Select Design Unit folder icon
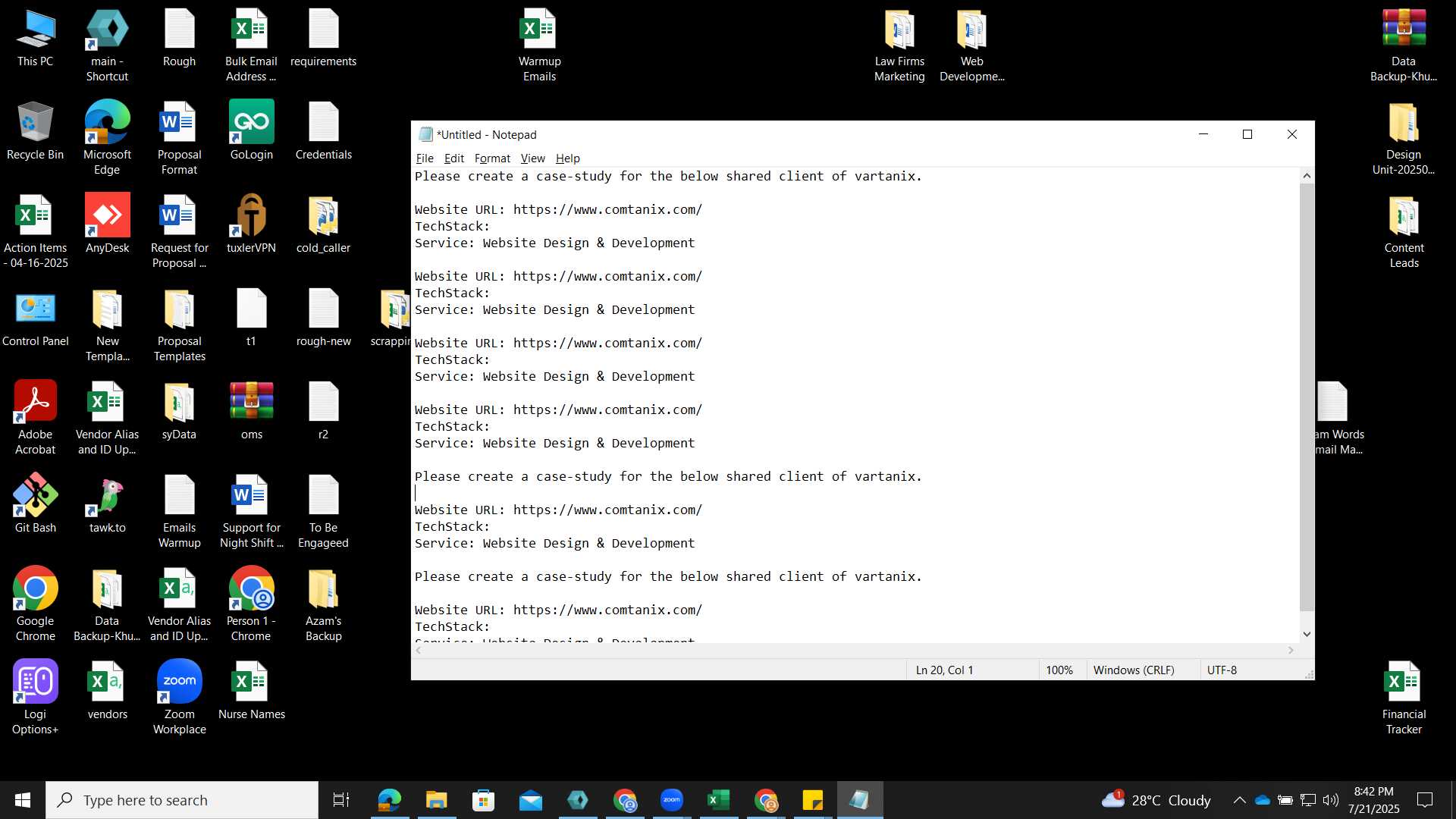The image size is (1456, 819). [1404, 138]
